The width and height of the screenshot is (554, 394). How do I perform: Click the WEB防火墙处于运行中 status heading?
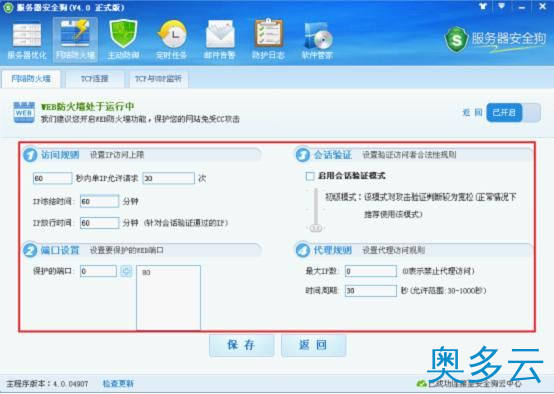[x=88, y=106]
